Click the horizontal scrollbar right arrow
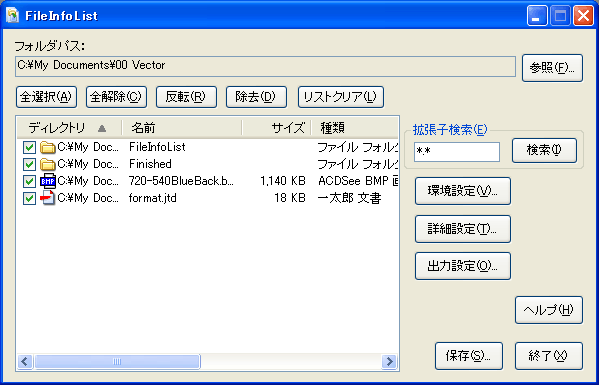 coord(389,361)
